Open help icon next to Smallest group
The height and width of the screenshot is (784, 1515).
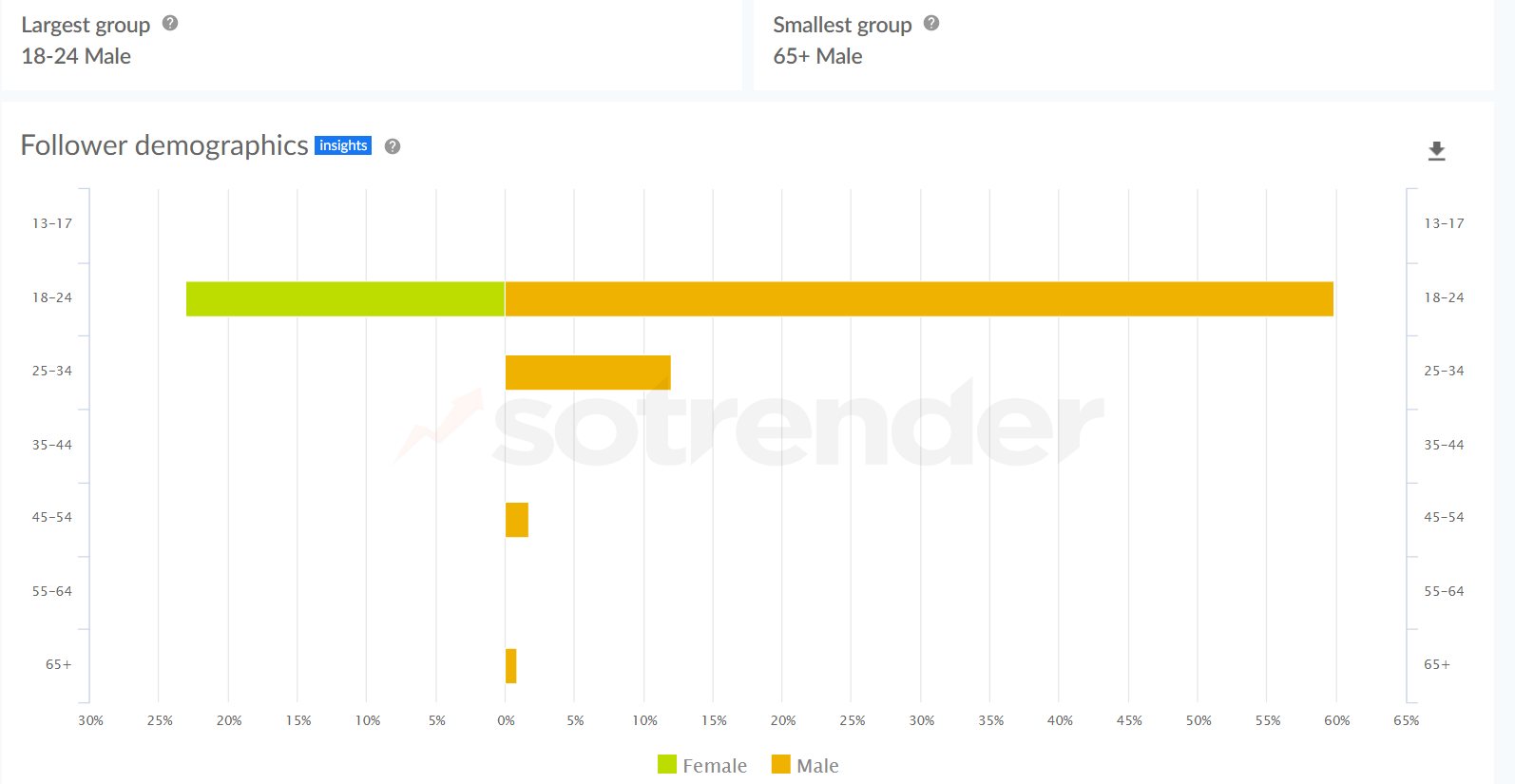pos(931,24)
